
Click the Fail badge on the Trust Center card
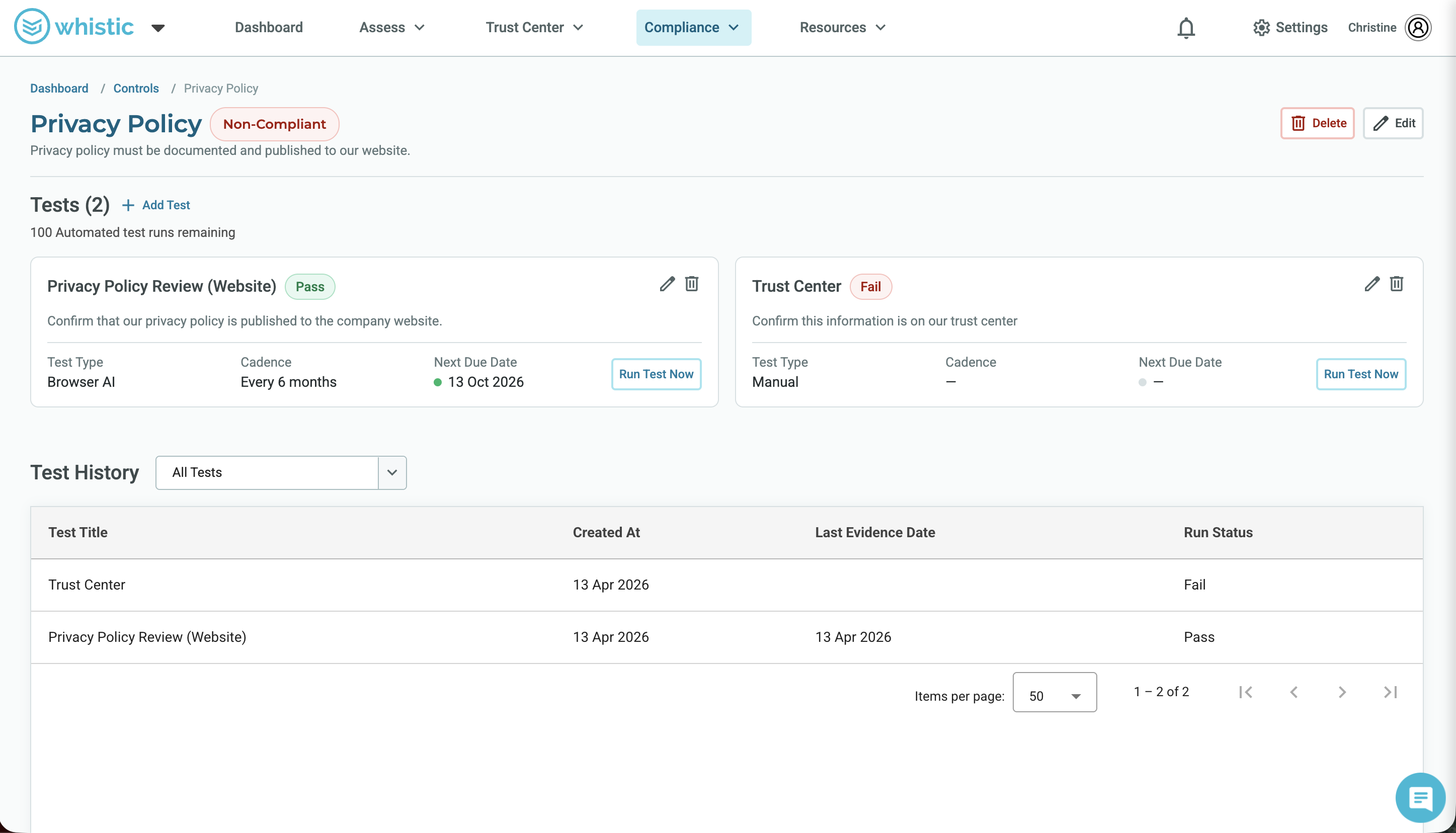871,287
